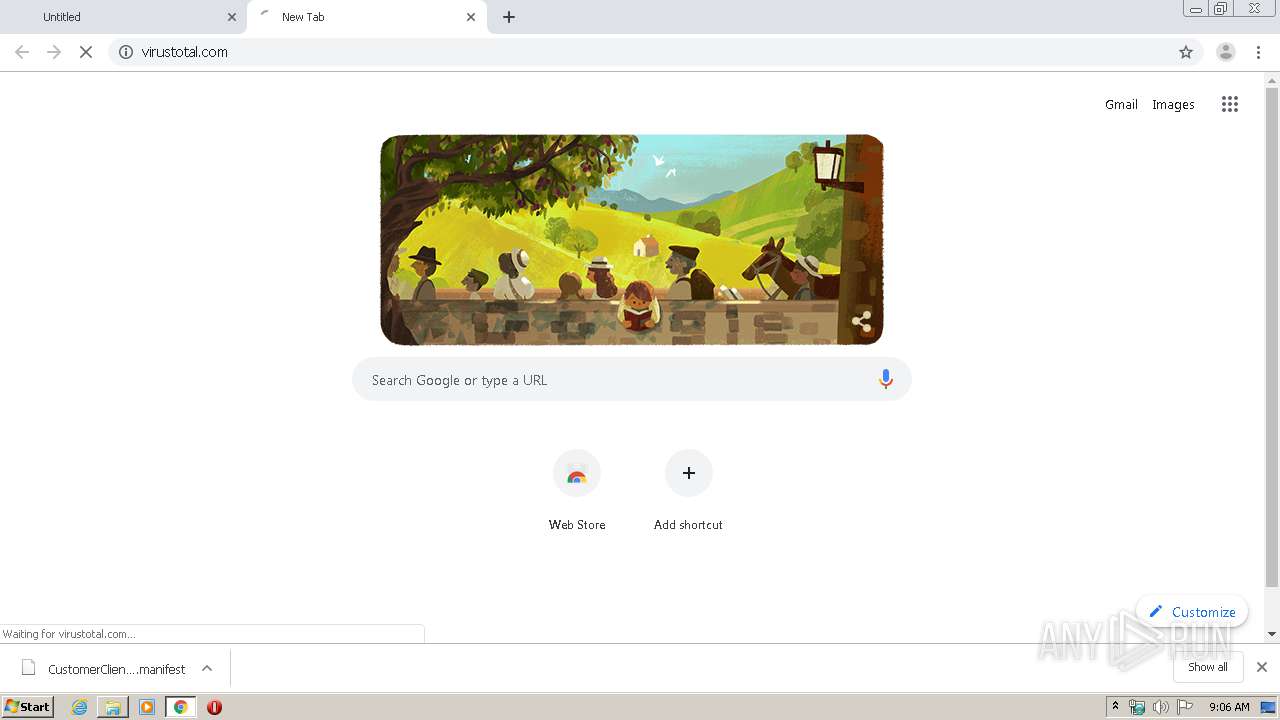Bookmark this page with the star icon
1280x720 pixels.
[x=1186, y=52]
